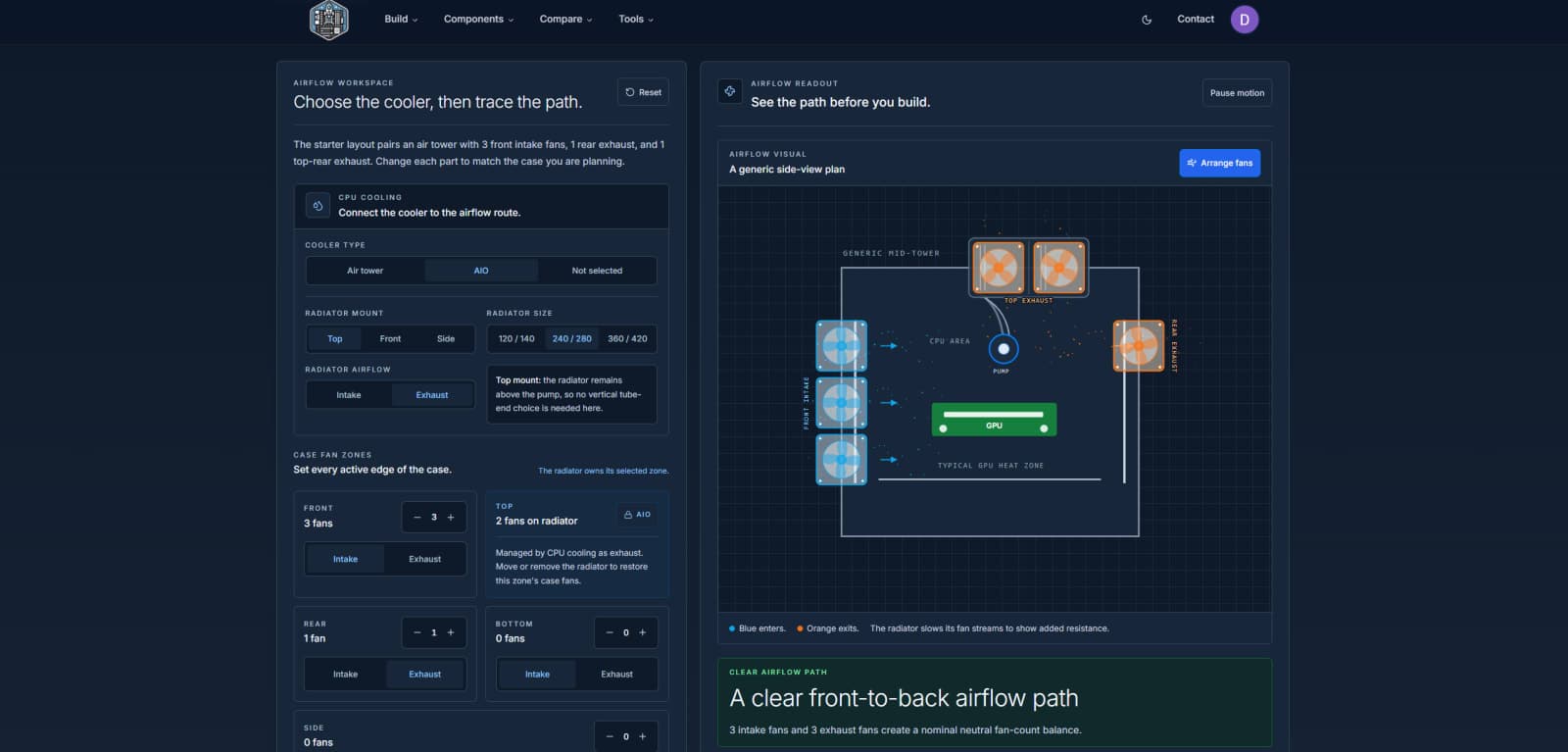Click the uppermost front intake fan
1568x752 pixels.
pyautogui.click(x=841, y=345)
